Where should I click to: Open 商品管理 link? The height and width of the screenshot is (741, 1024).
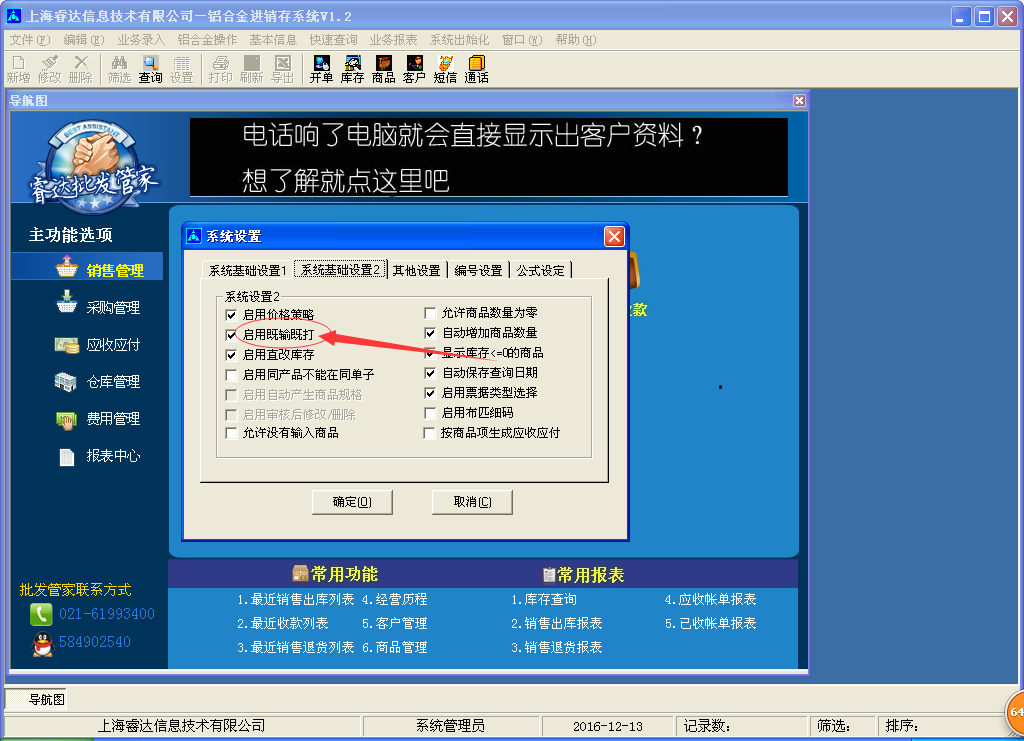tap(395, 648)
